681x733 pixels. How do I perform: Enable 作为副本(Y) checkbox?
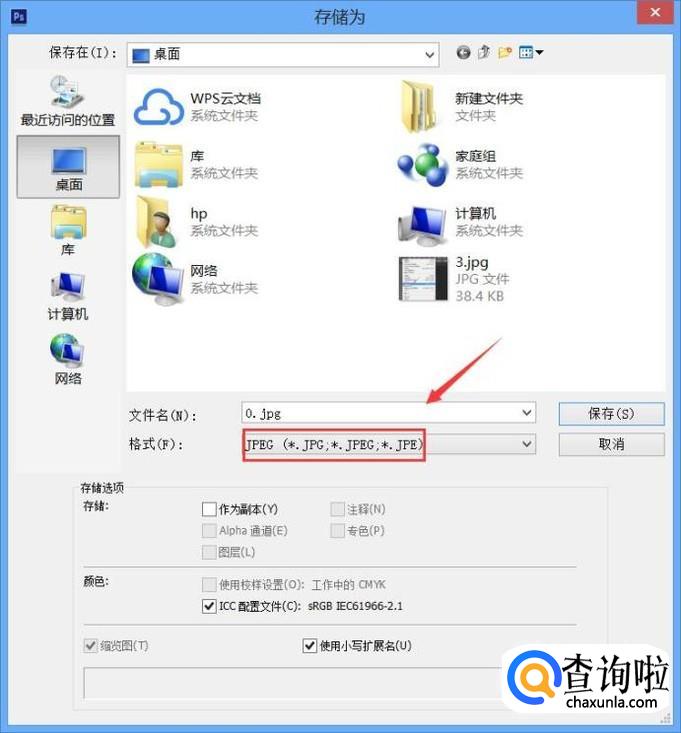pos(209,509)
